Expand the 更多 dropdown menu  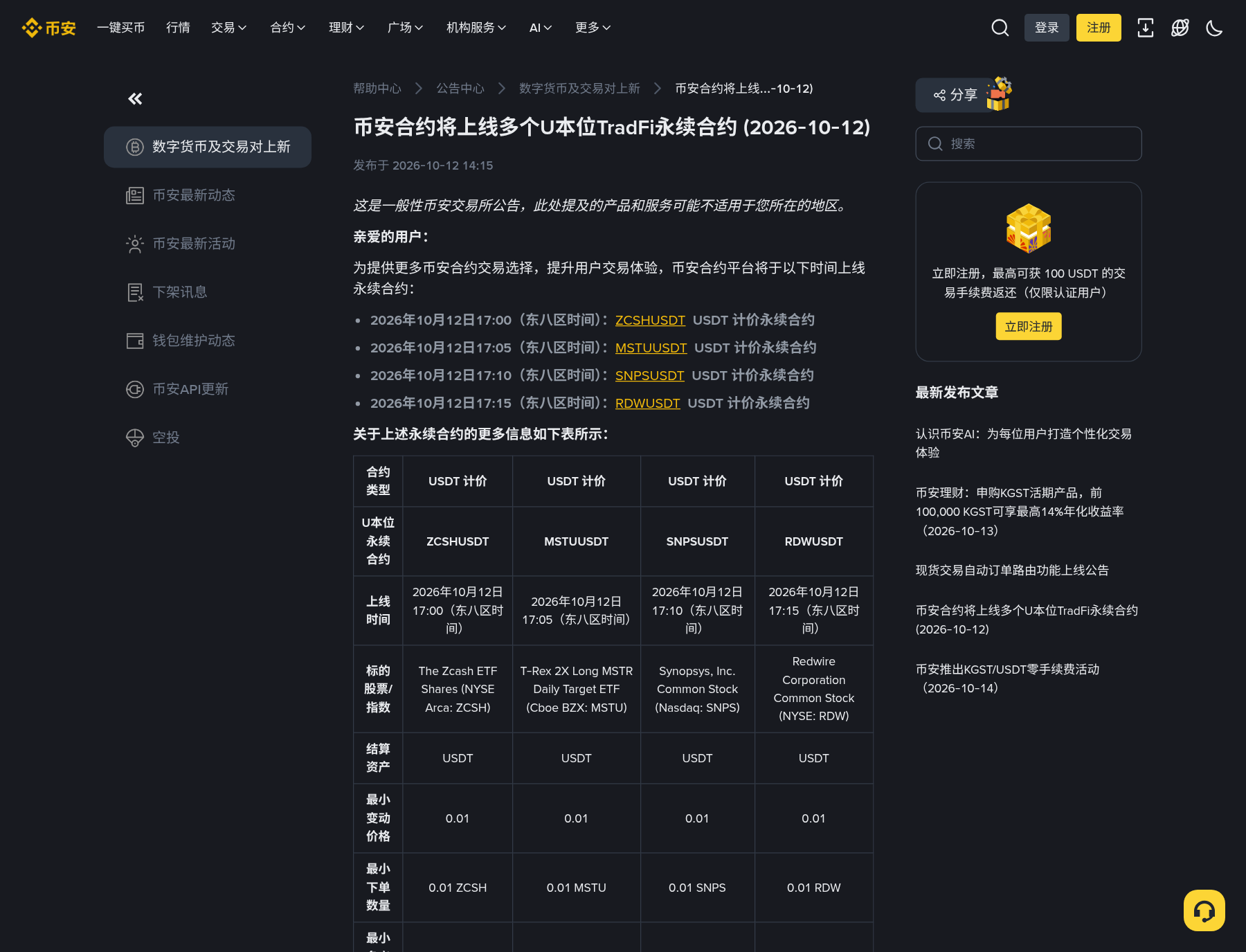pos(593,28)
